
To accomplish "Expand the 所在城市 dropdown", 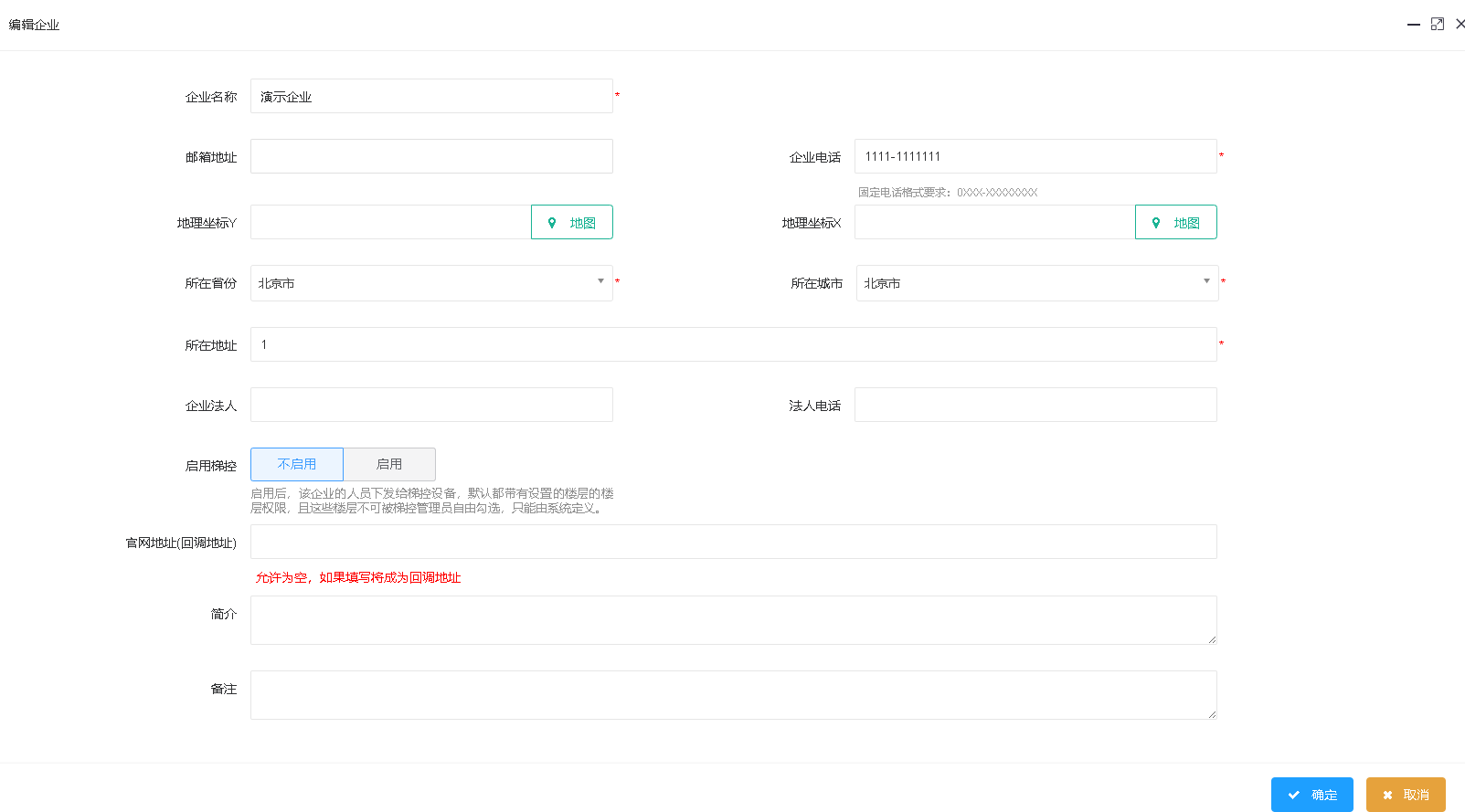I will (1037, 283).
